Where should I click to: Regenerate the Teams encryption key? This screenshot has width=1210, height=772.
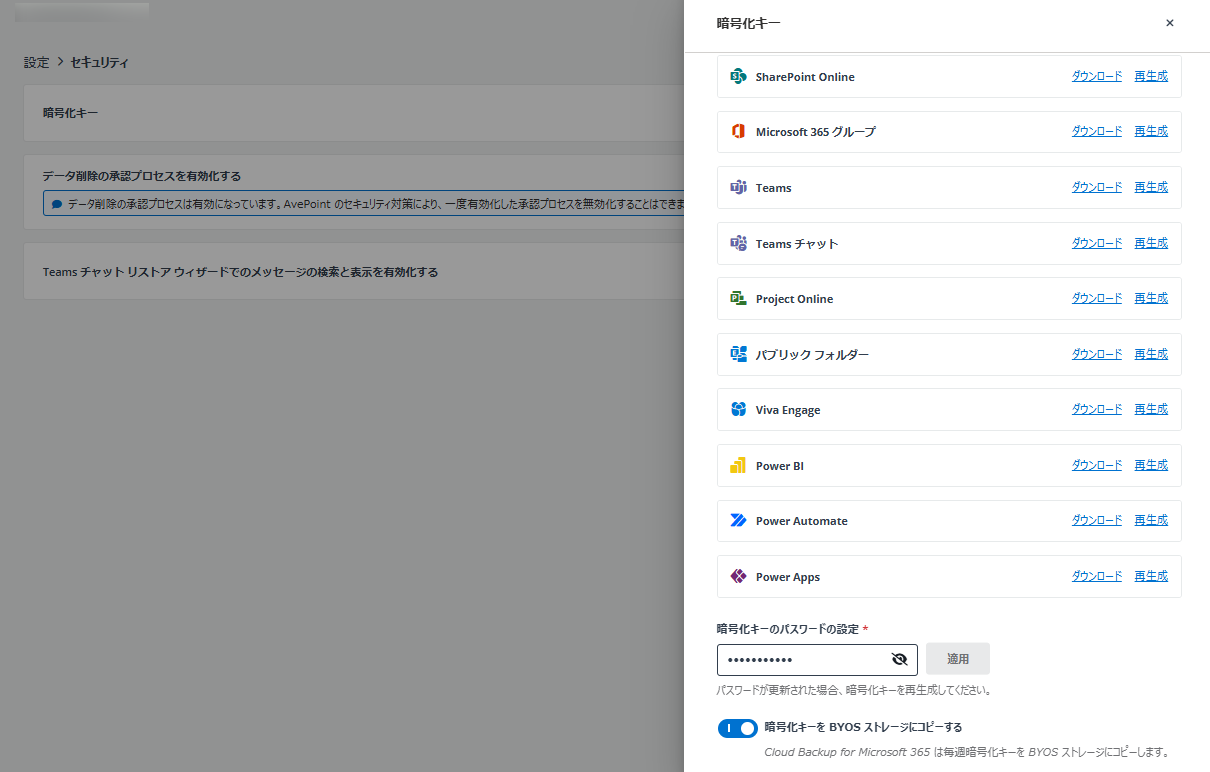[1151, 187]
